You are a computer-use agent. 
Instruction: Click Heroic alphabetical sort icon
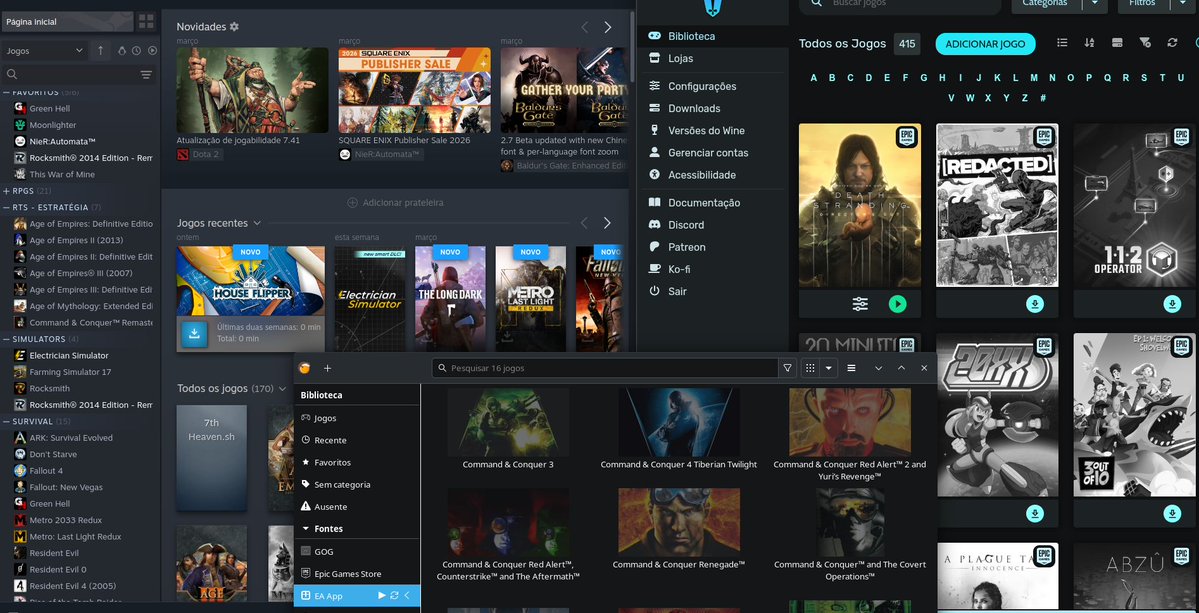pyautogui.click(x=1090, y=43)
